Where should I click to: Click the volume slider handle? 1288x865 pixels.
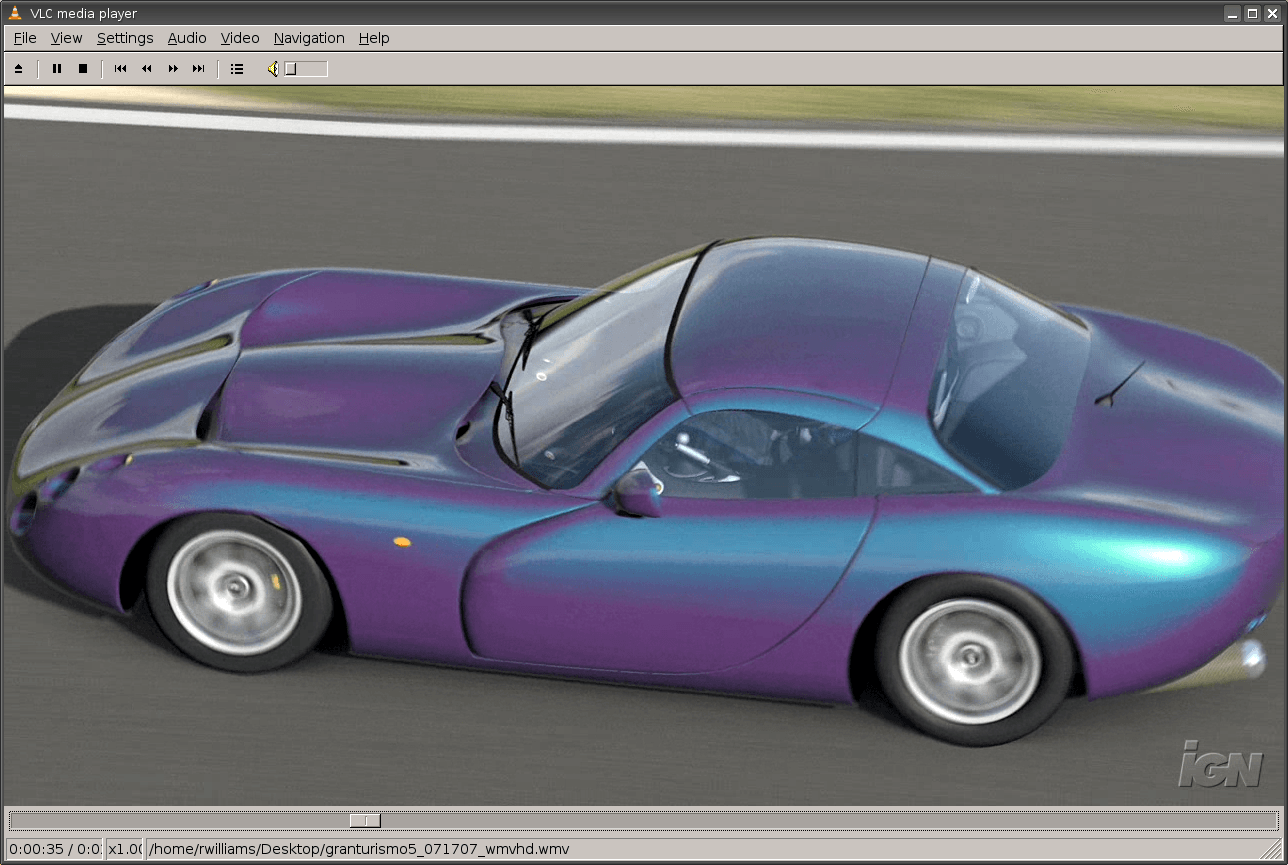coord(291,69)
